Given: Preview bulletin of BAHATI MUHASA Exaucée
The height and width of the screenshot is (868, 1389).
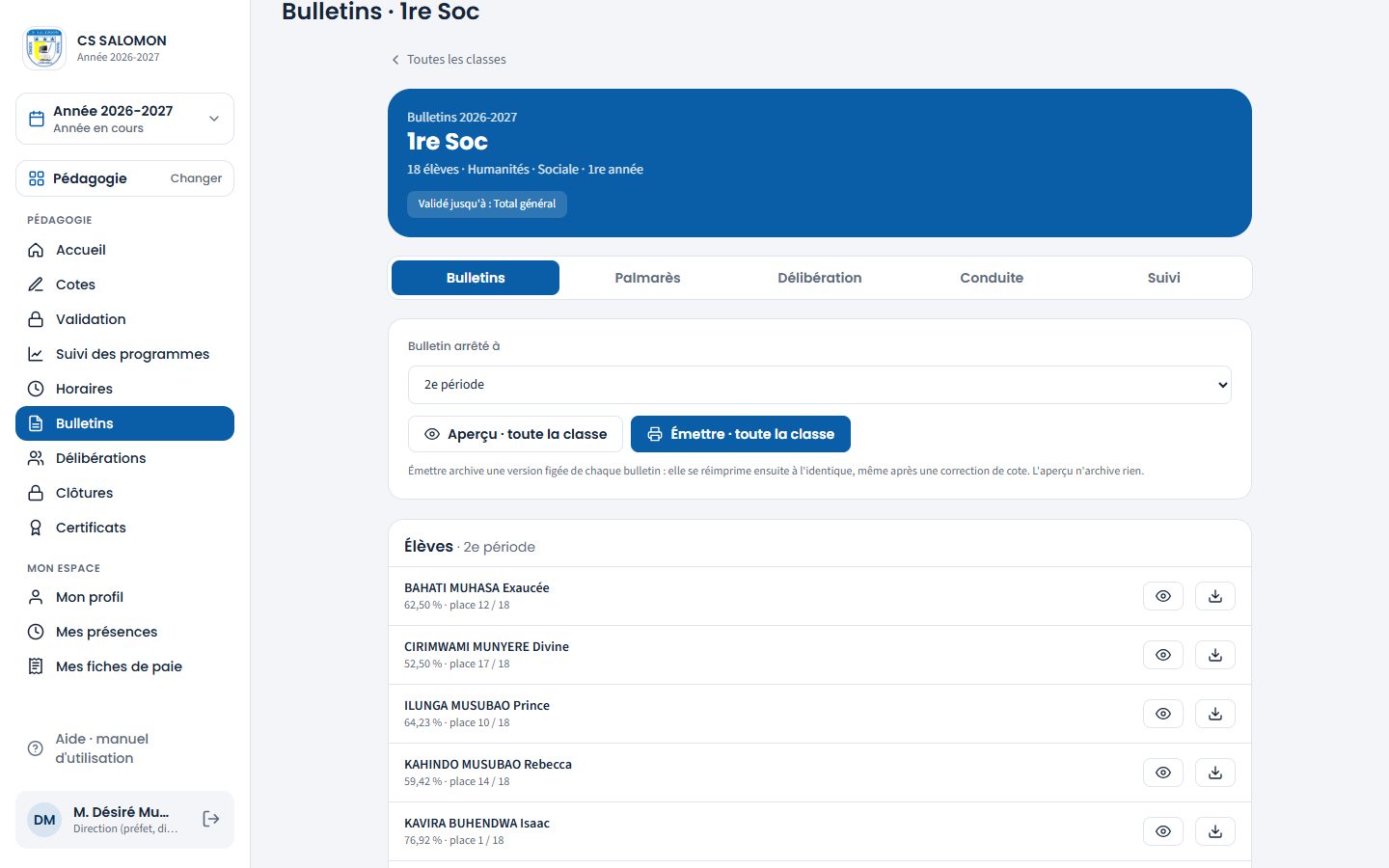Looking at the screenshot, I should point(1163,596).
